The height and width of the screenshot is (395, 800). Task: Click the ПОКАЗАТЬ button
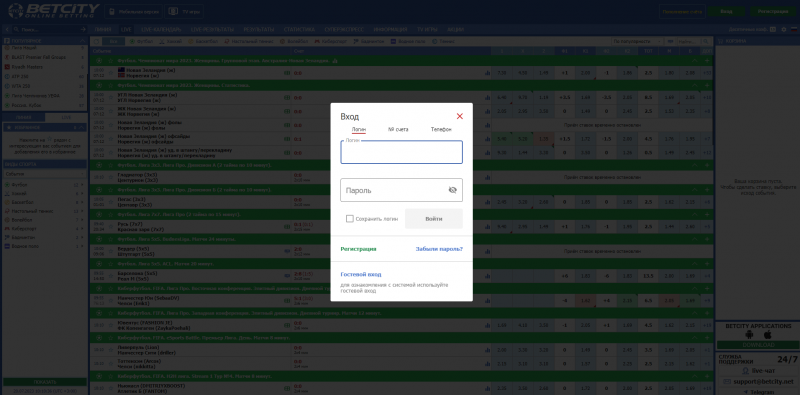44,382
